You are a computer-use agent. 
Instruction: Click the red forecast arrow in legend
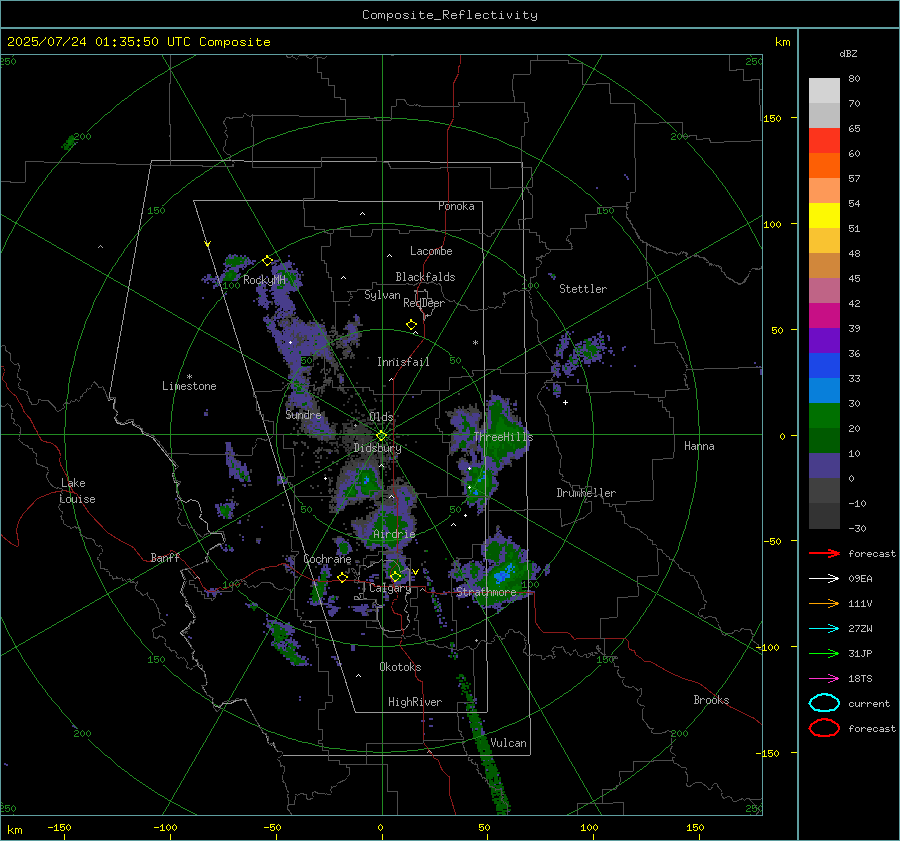pos(824,553)
